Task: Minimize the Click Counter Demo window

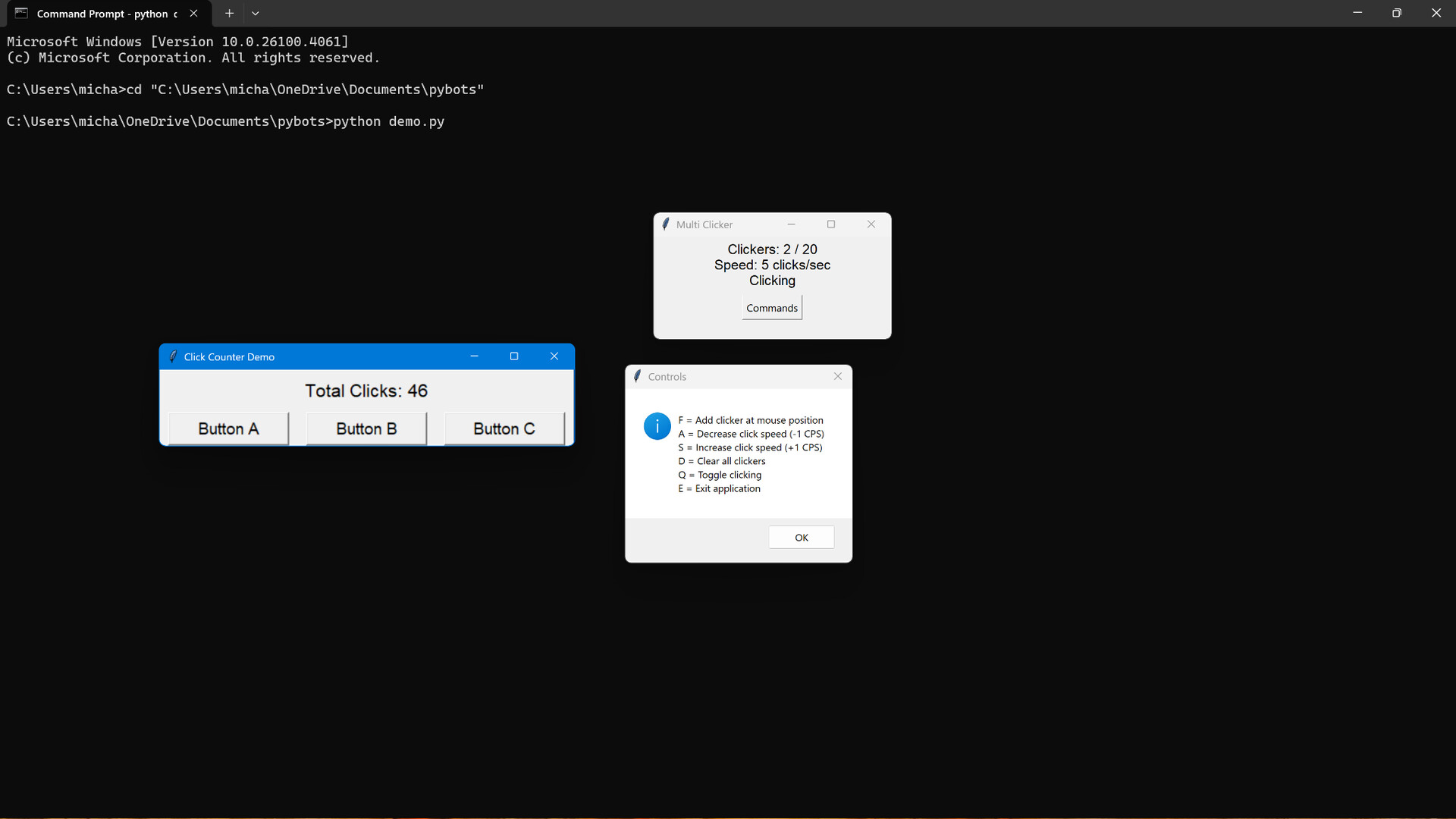Action: pos(474,356)
